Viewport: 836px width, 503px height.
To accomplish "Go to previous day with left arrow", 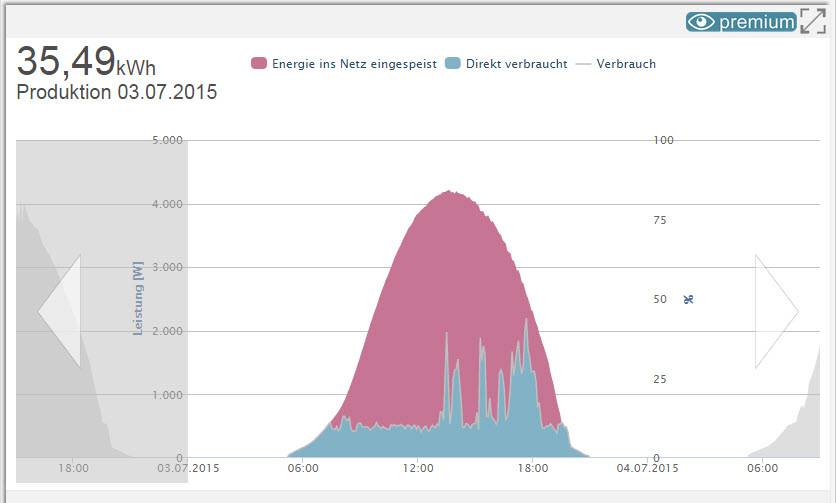I will point(59,311).
